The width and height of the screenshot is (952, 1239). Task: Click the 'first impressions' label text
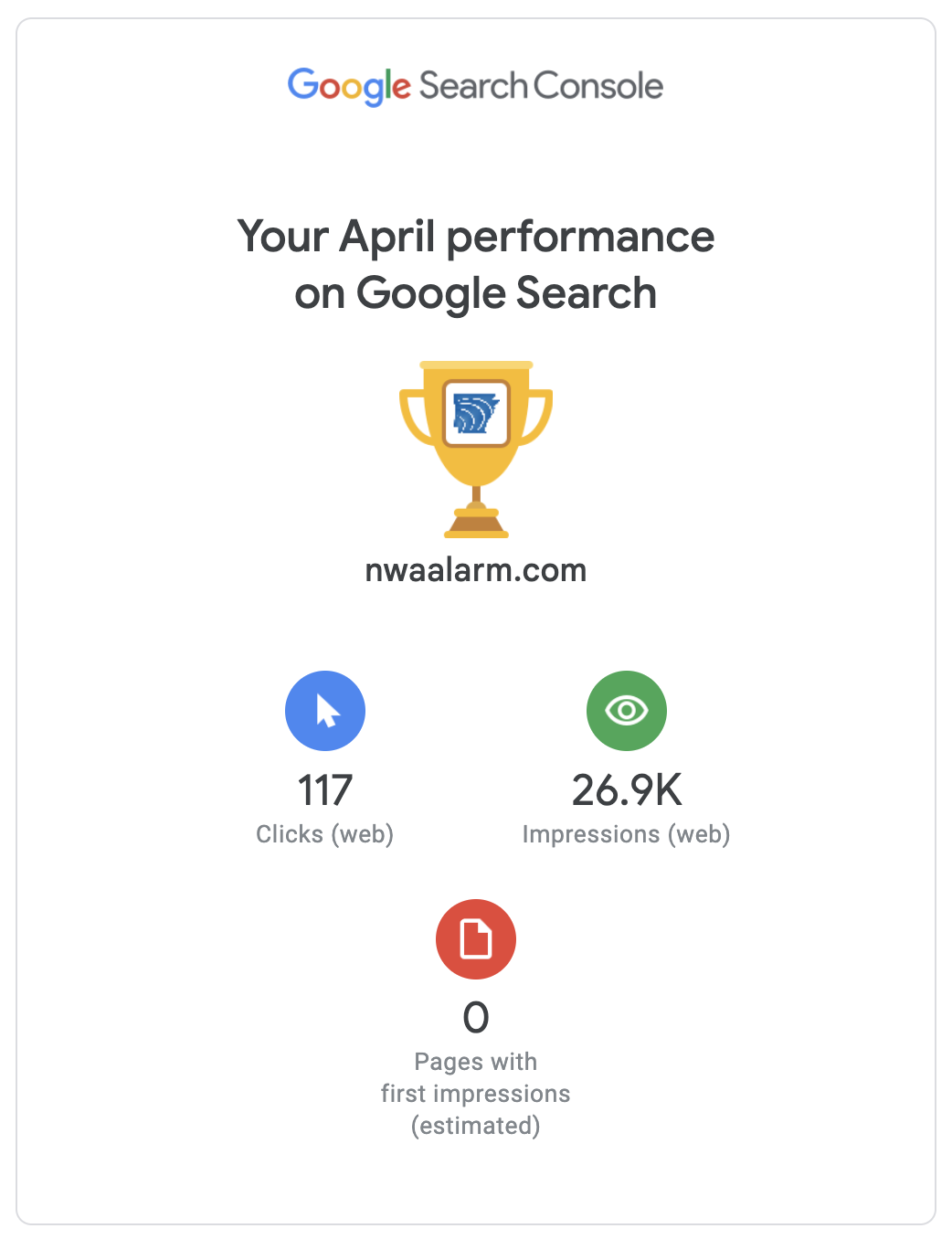click(x=475, y=1094)
